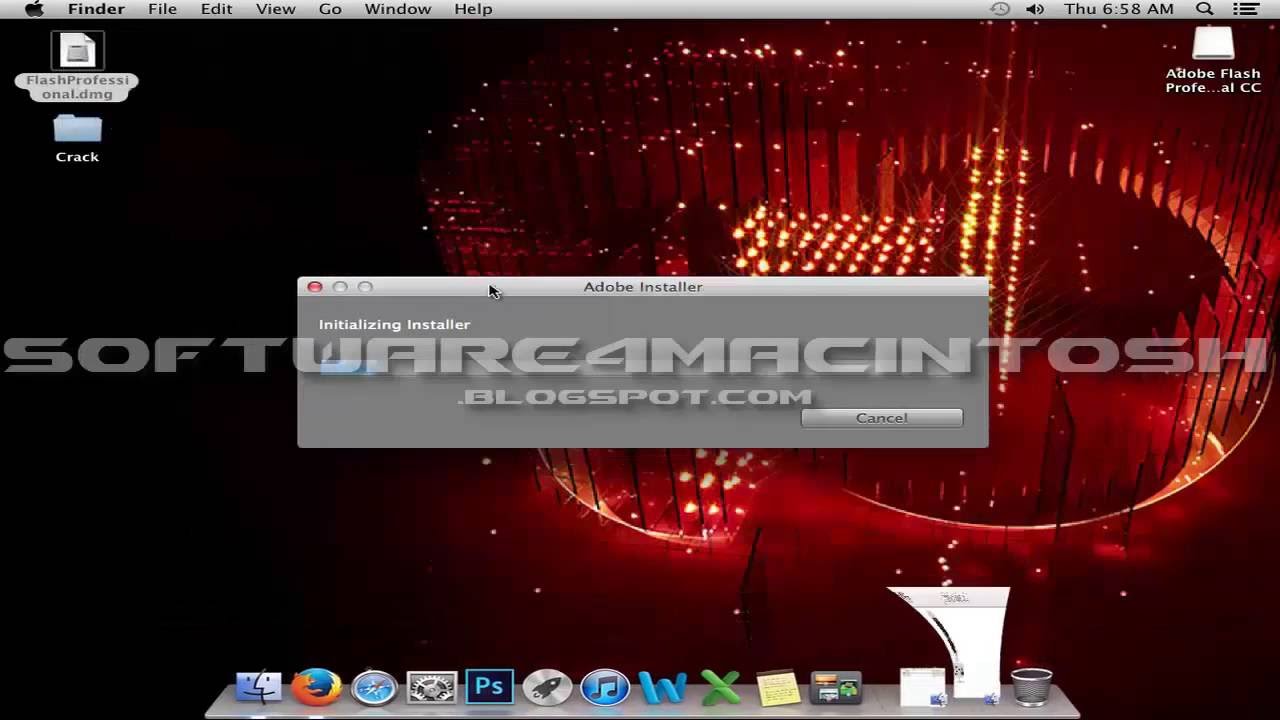Click the Adobe Installer title bar text

click(x=643, y=287)
